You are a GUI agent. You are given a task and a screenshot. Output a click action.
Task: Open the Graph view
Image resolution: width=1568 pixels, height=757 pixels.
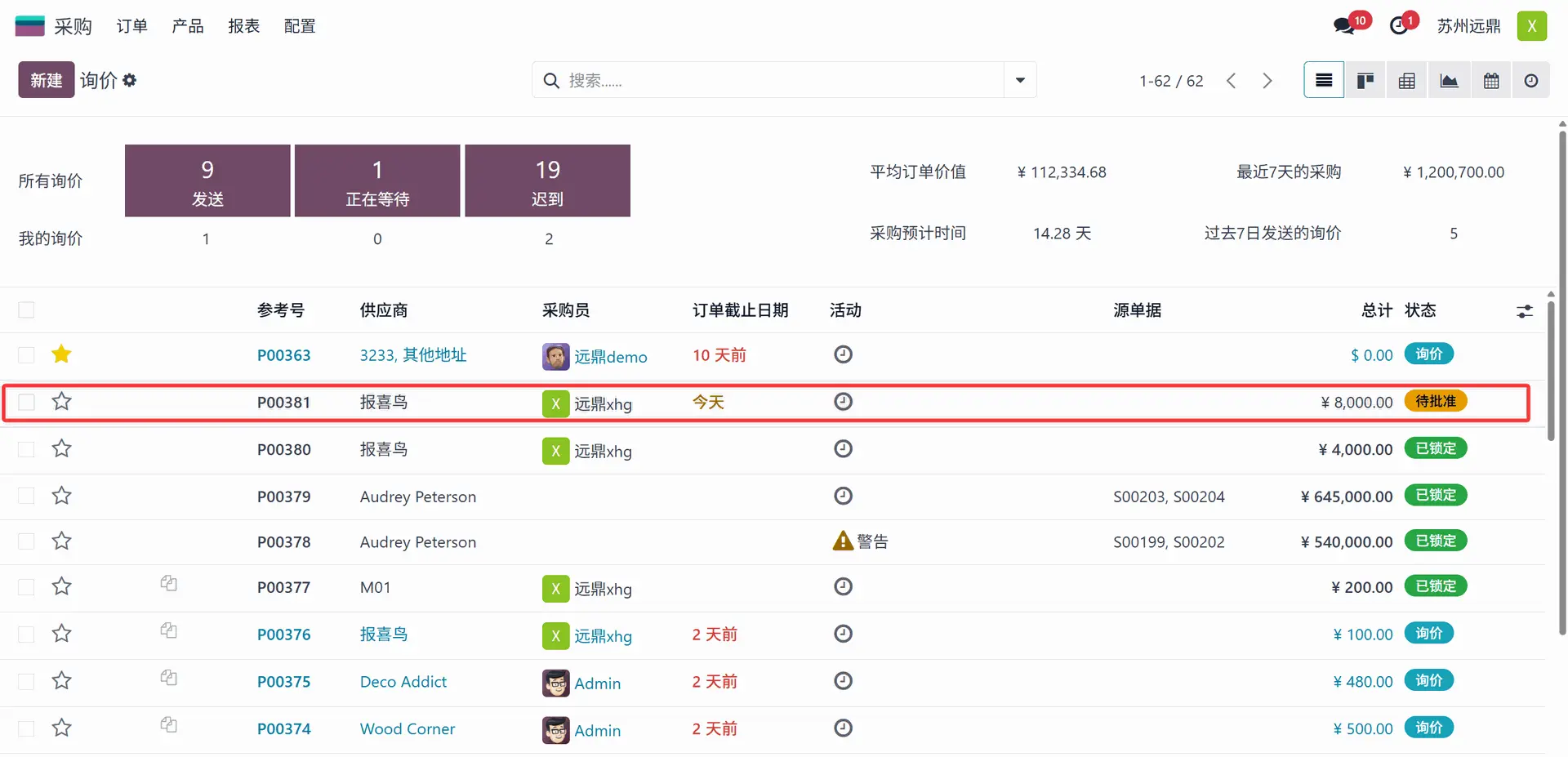pyautogui.click(x=1449, y=80)
